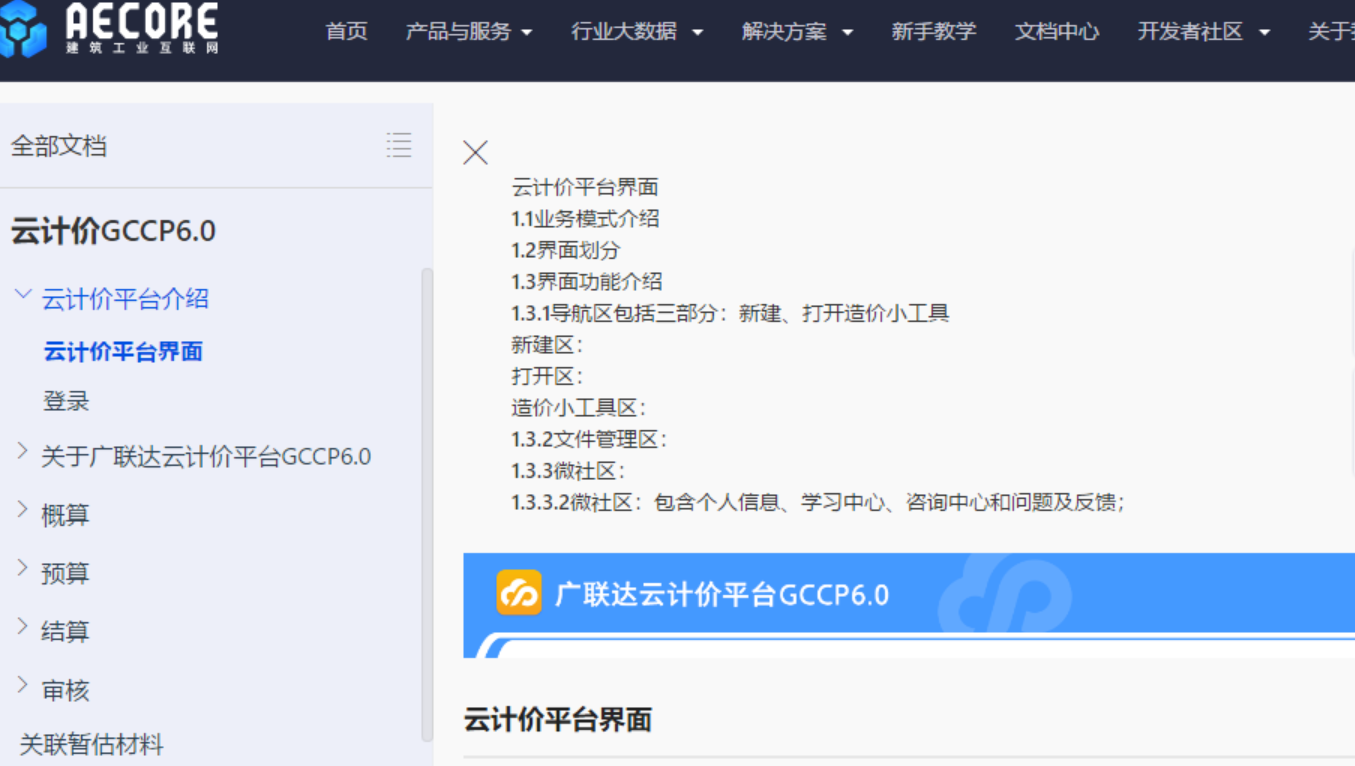
Task: Jump to 1.1业务模式介绍 heading
Action: point(585,218)
